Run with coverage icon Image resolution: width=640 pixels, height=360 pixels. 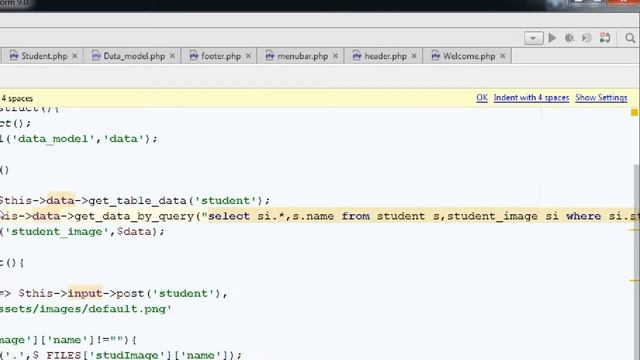[587, 38]
